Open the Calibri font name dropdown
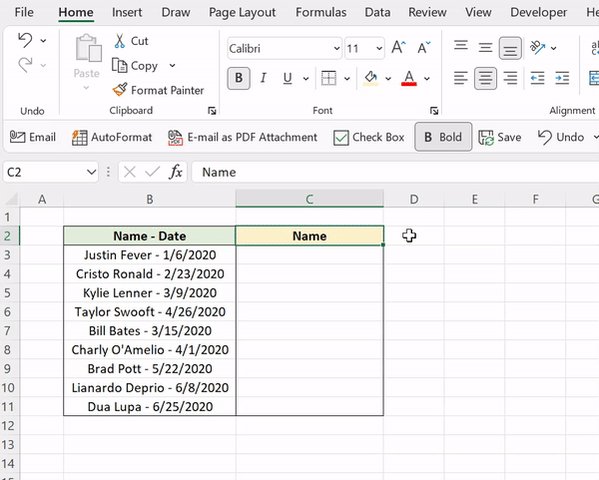The image size is (599, 480). tap(337, 49)
